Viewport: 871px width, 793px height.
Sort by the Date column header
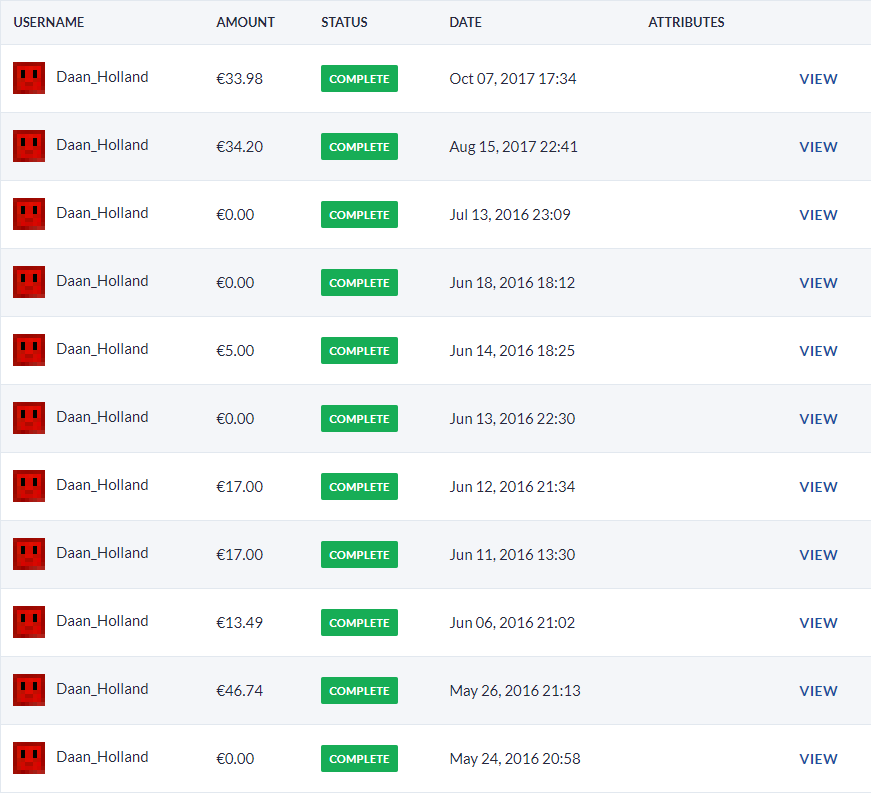465,22
